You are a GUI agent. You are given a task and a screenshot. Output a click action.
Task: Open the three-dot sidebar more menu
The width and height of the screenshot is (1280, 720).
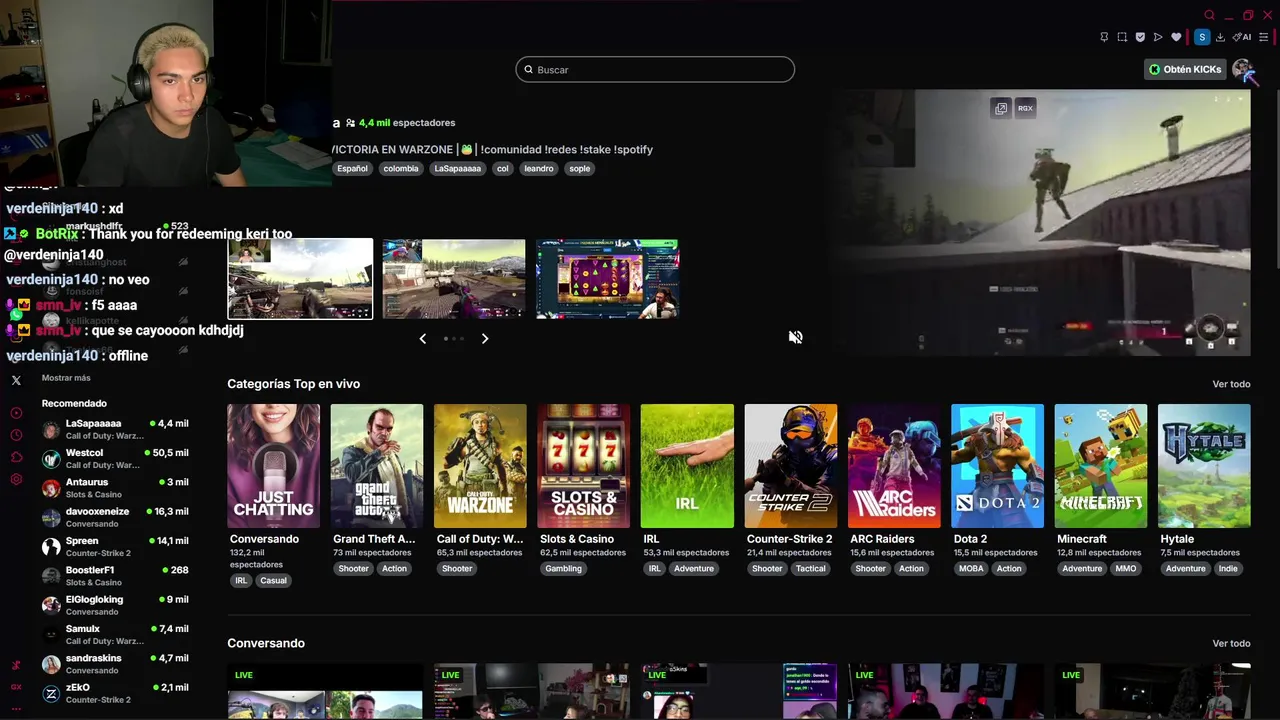coord(16,708)
